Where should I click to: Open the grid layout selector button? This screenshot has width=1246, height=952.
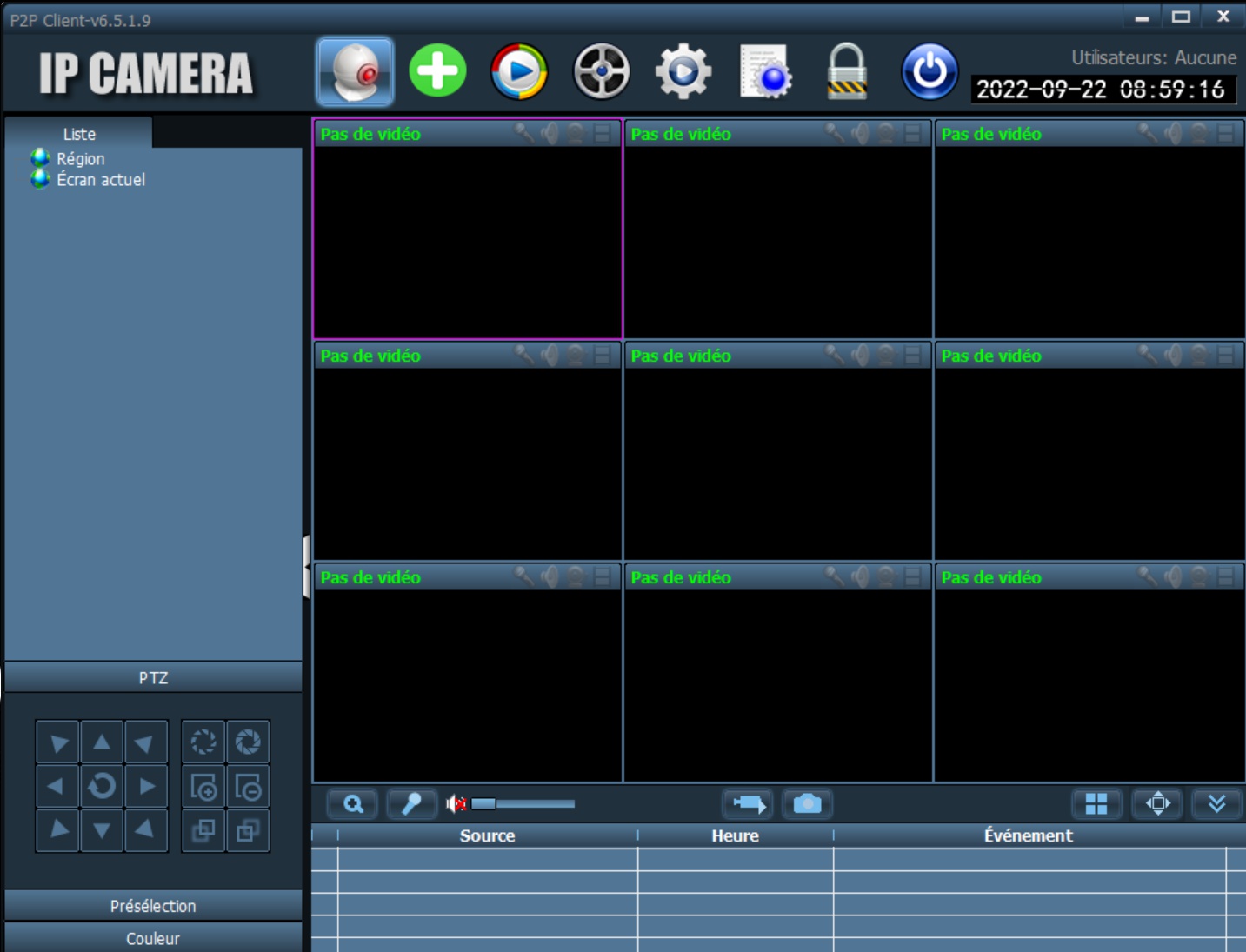click(x=1096, y=803)
